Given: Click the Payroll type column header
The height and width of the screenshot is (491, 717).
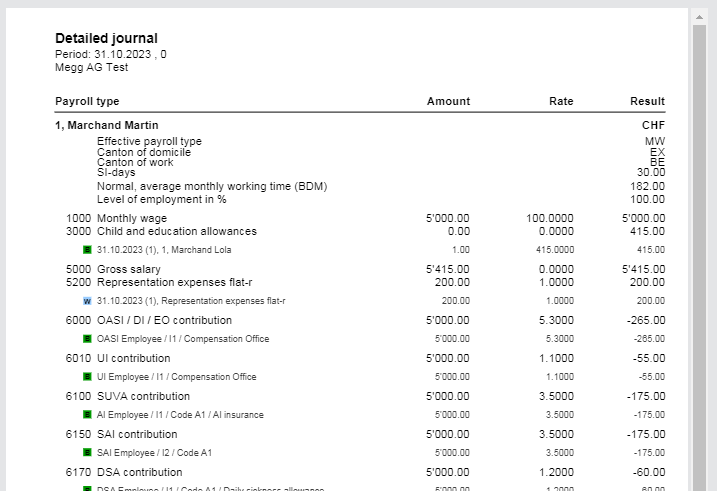Looking at the screenshot, I should tap(87, 101).
